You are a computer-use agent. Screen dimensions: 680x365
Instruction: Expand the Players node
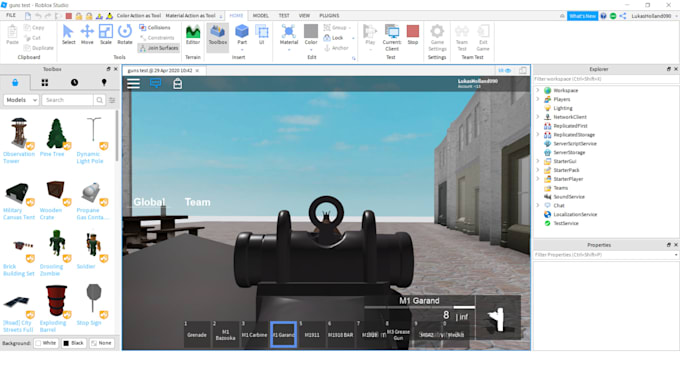click(x=538, y=99)
